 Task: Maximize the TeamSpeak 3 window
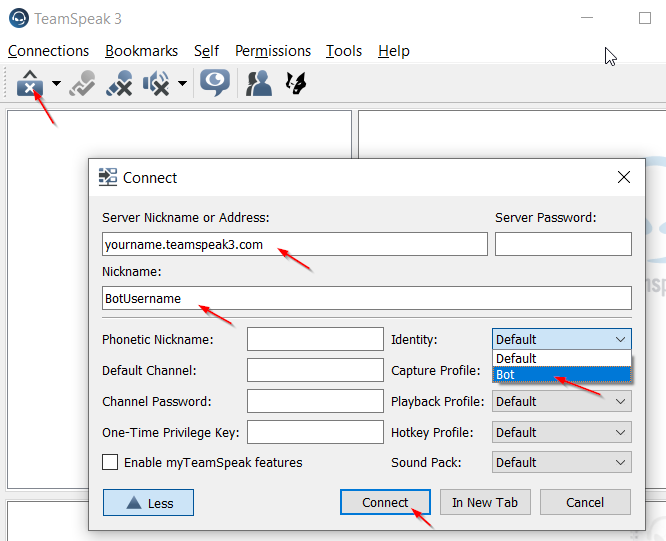pyautogui.click(x=645, y=18)
